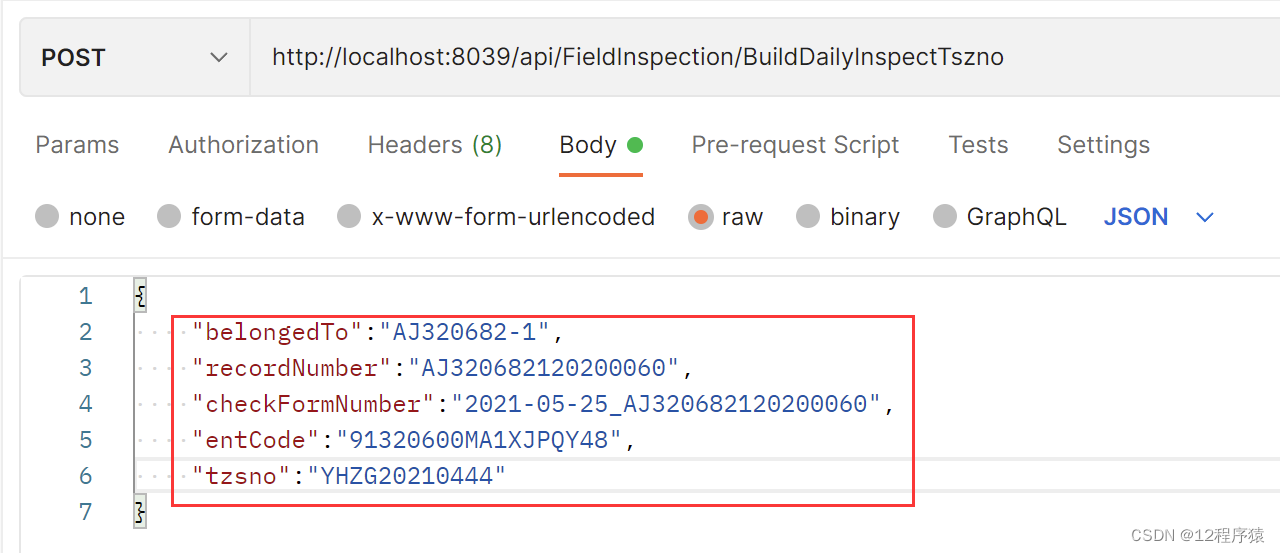The width and height of the screenshot is (1280, 553).
Task: Open the Authorization tab
Action: coord(243,145)
